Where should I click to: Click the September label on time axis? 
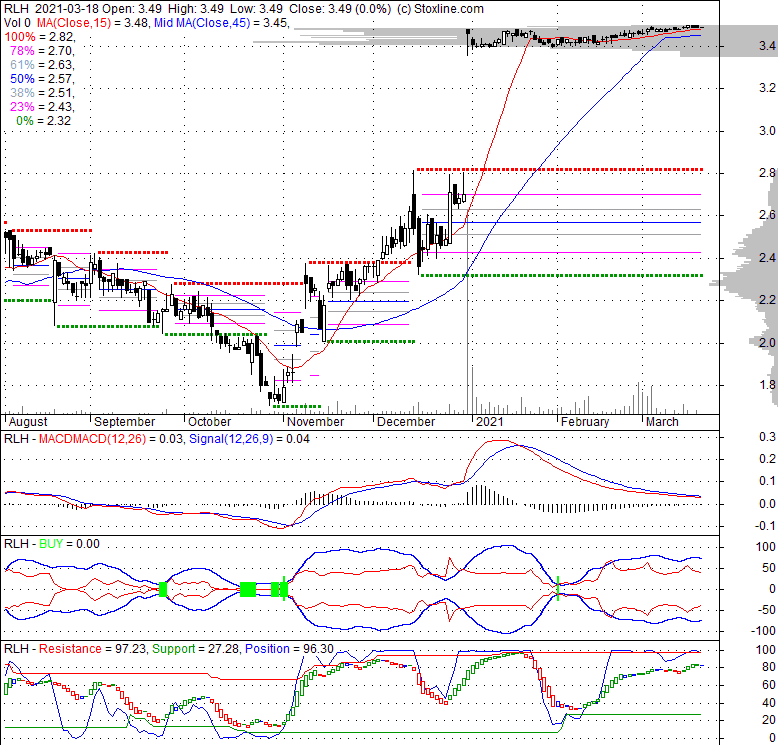[x=124, y=422]
